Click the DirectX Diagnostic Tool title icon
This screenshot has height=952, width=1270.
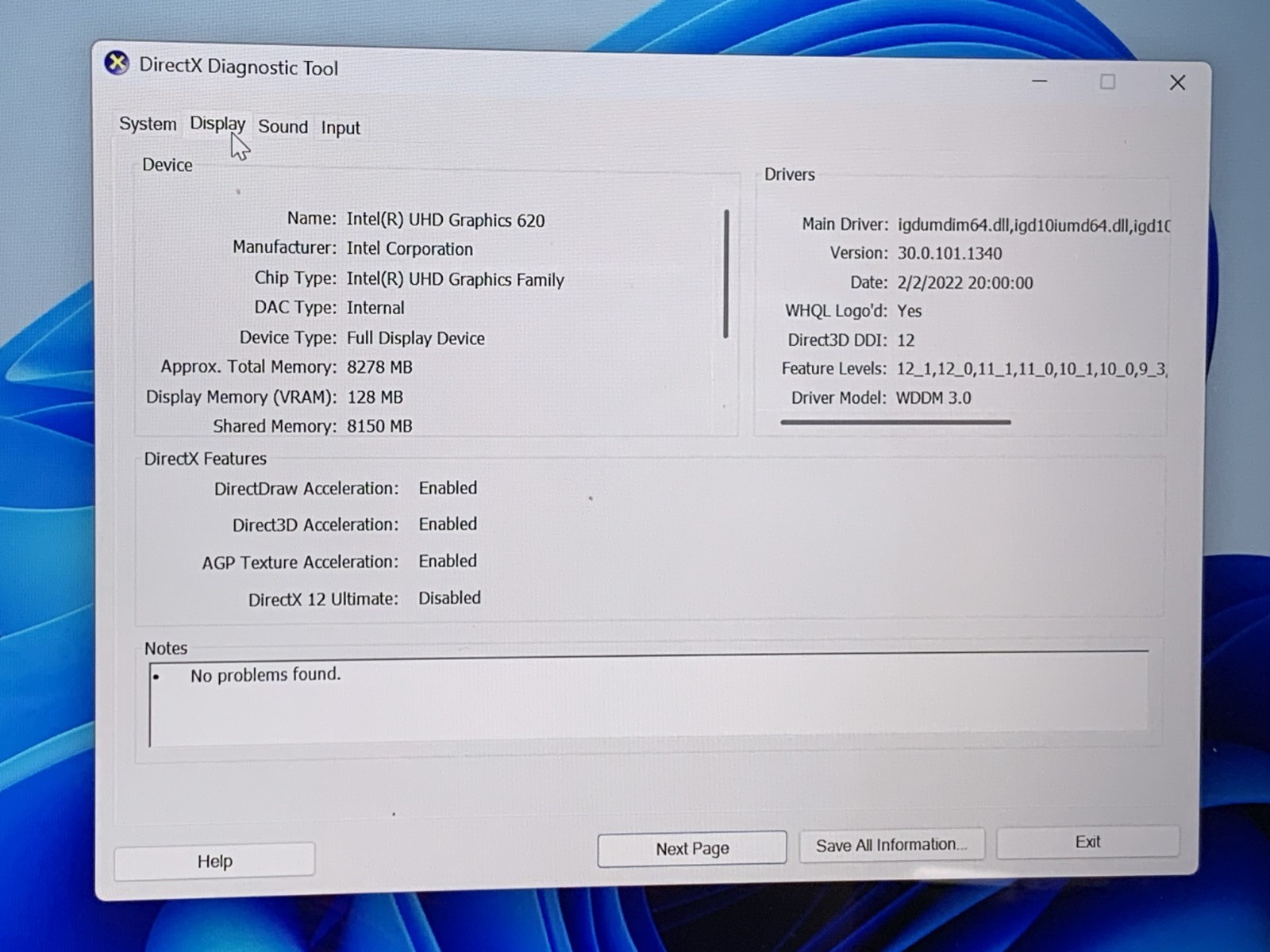click(117, 63)
